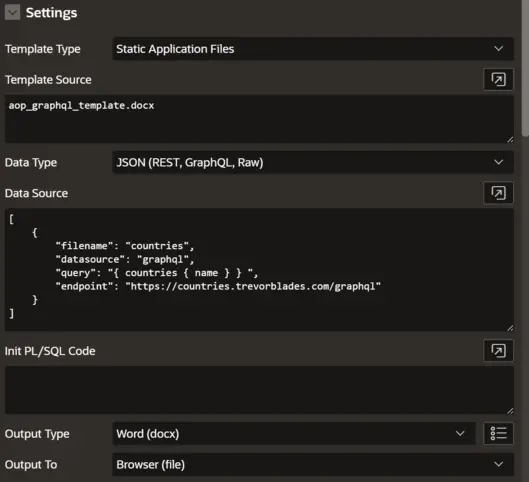Click the Template Source resize grip
Image resolution: width=529 pixels, height=482 pixels.
tap(510, 139)
